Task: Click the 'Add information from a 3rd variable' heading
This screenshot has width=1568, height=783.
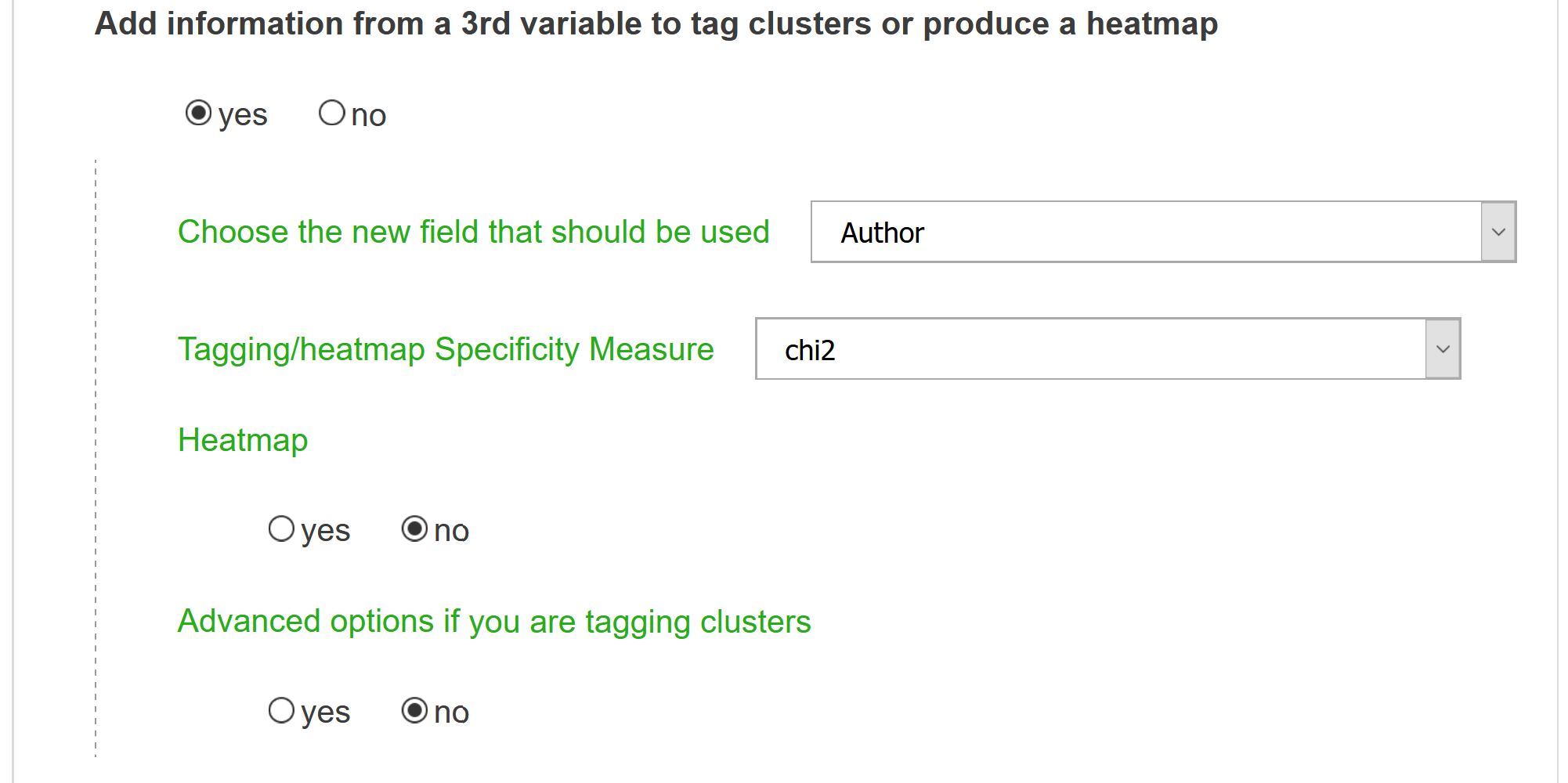Action: [656, 23]
